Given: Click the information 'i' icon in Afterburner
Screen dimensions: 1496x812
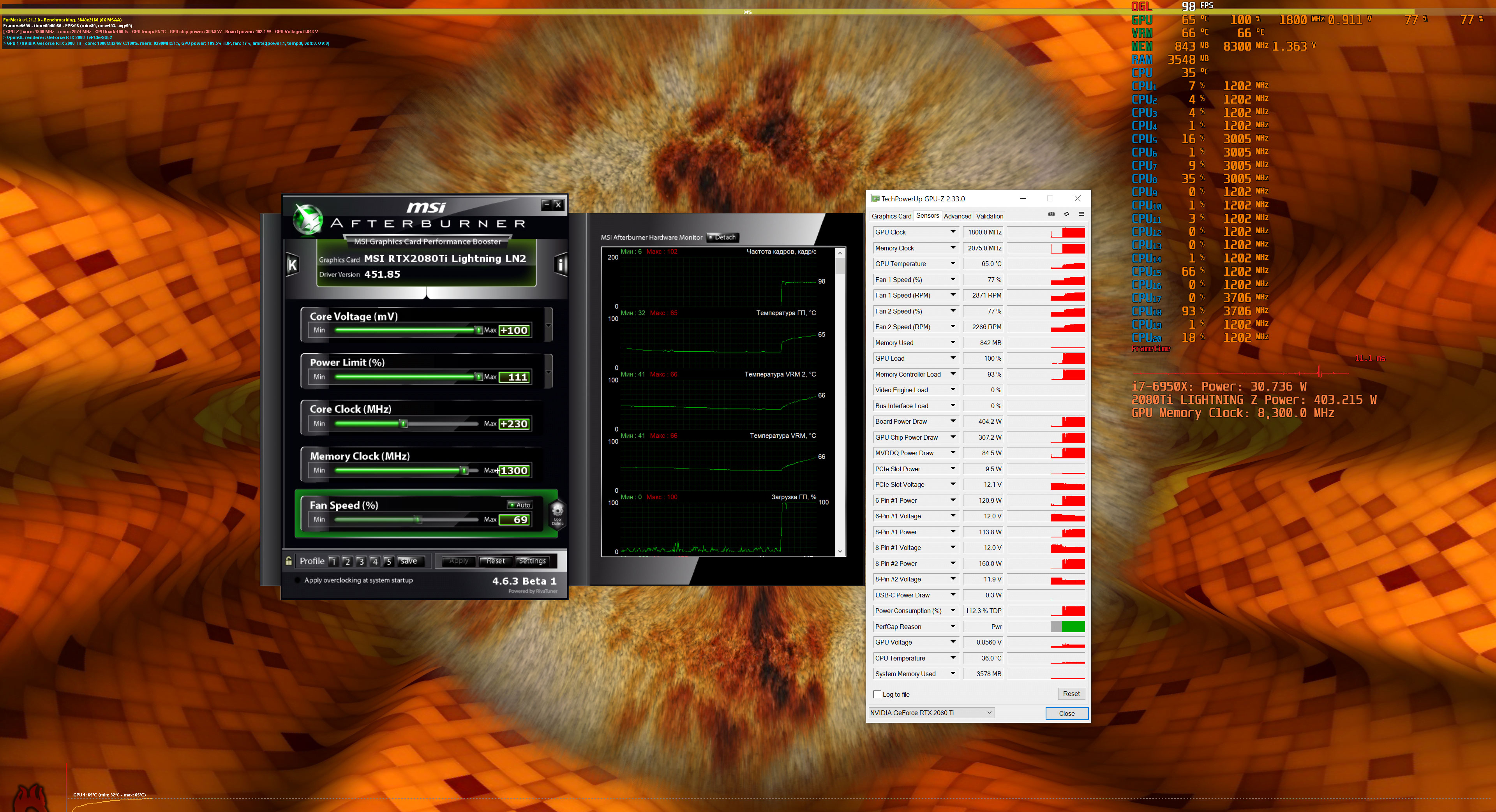Looking at the screenshot, I should tap(561, 265).
